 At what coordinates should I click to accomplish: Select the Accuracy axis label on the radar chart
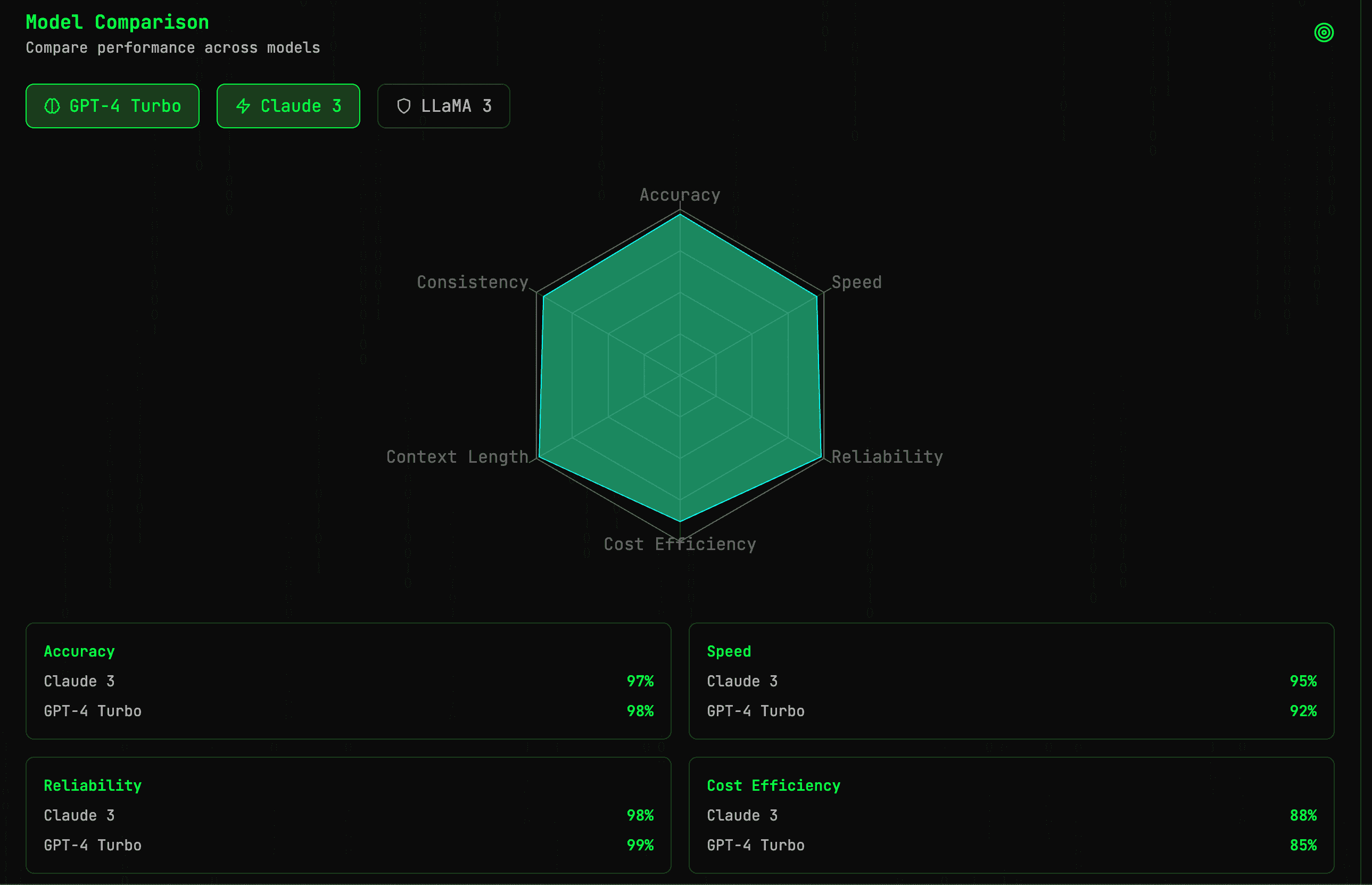click(680, 195)
